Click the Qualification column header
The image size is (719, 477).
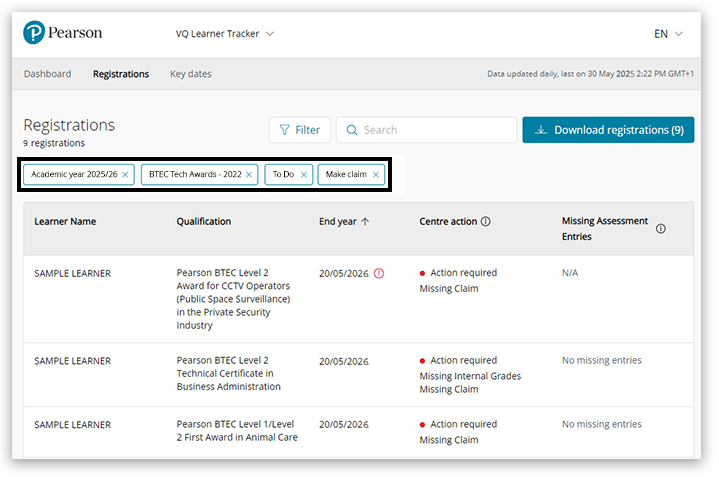(203, 222)
